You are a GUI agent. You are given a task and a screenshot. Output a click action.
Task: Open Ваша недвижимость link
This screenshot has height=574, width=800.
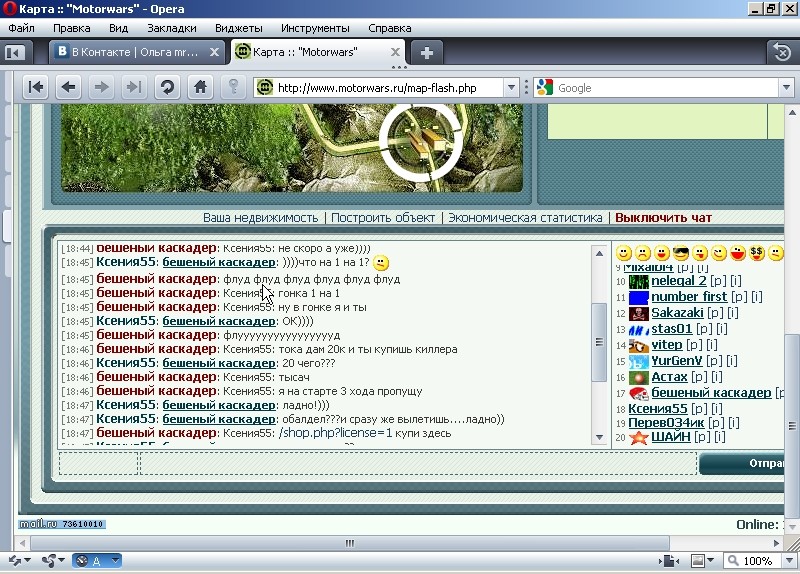tap(261, 218)
